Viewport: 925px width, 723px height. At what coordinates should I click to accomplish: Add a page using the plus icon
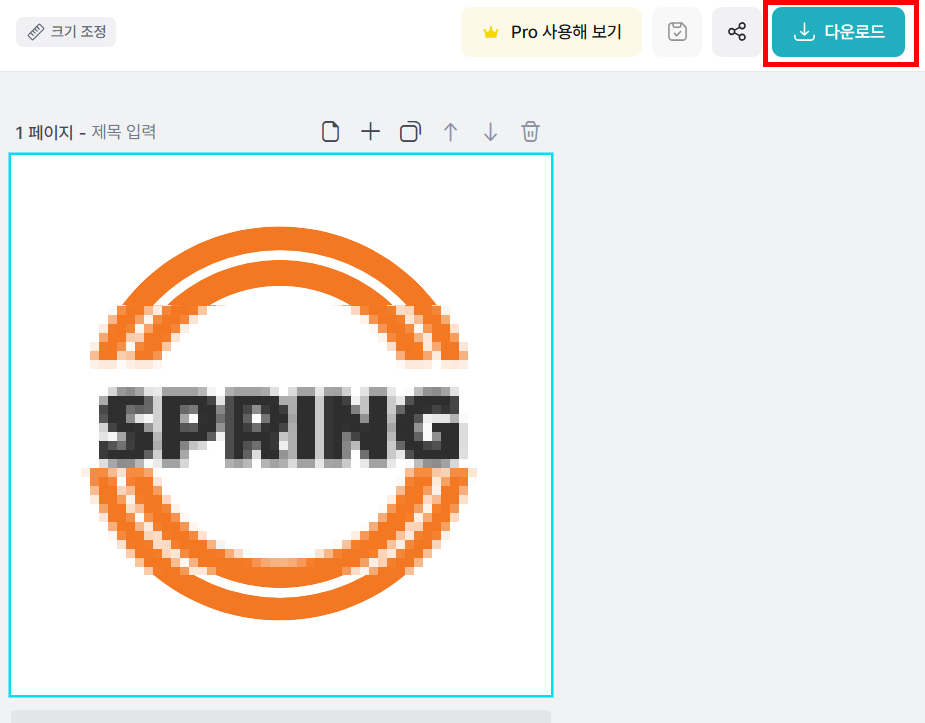[x=370, y=131]
